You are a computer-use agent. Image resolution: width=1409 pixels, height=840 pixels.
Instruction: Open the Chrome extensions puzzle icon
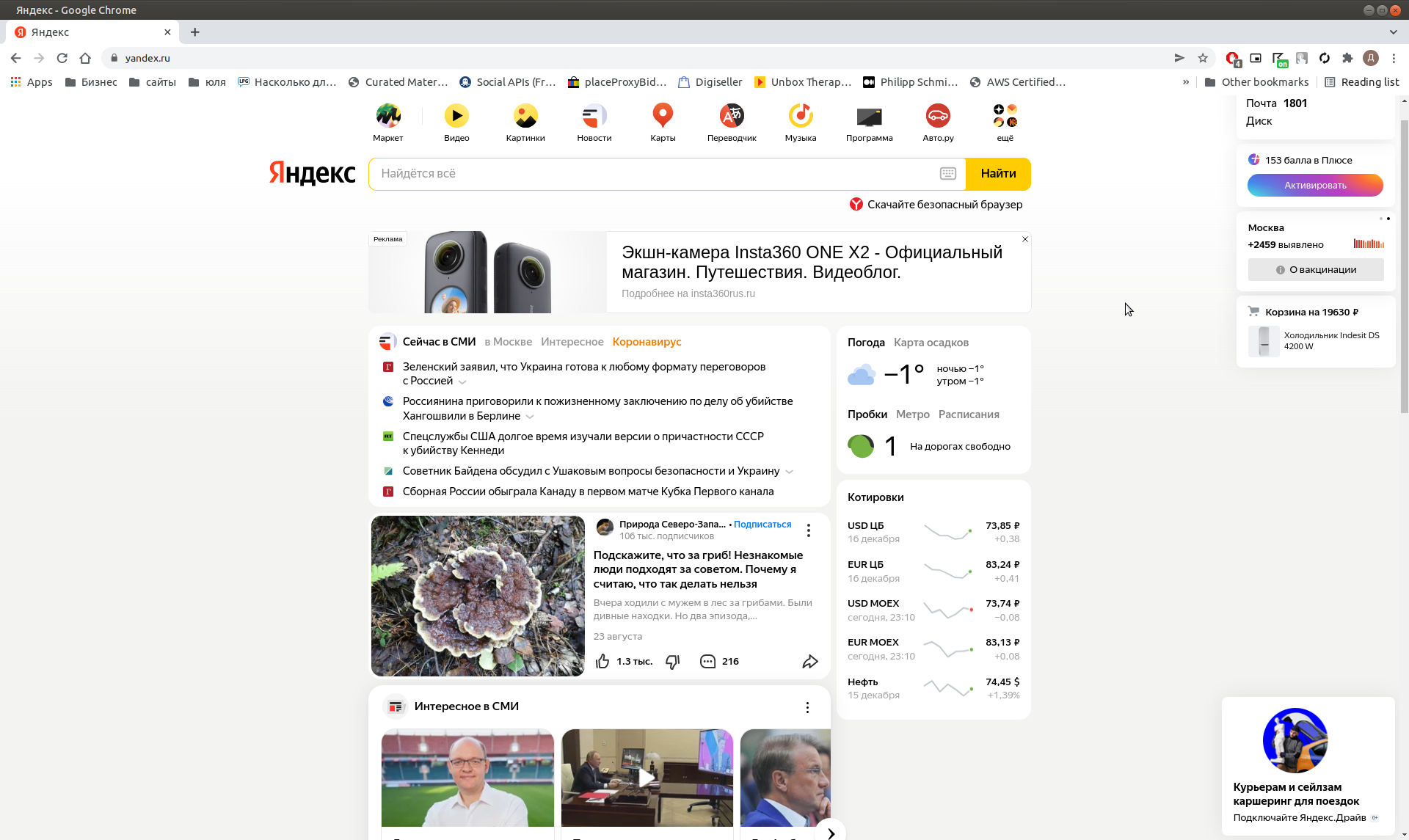[x=1347, y=58]
